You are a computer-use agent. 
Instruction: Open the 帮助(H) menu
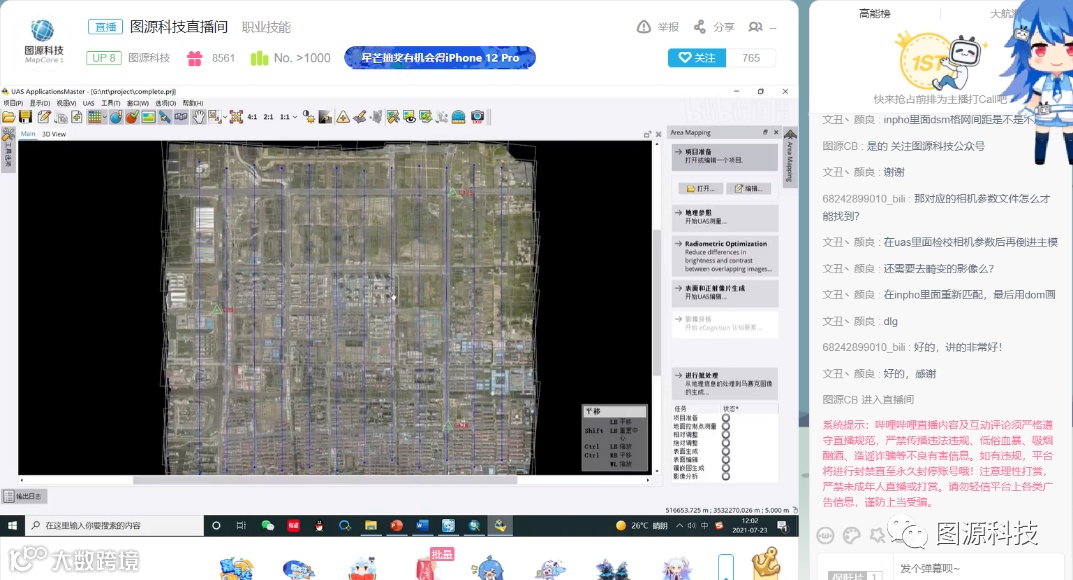click(x=193, y=103)
